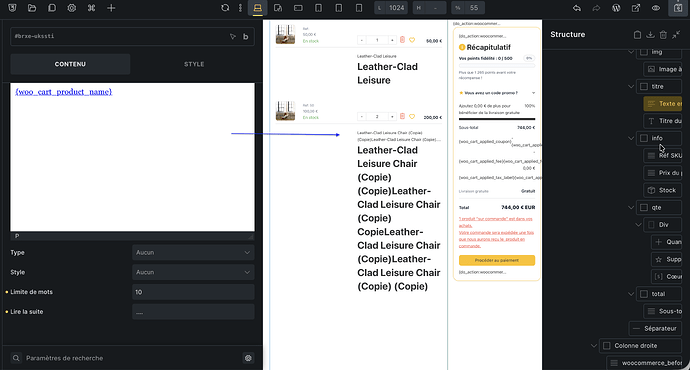Screen dimensions: 690x370
Task: Select the woocommerce_befor element in Structure
Action: click(x=645, y=363)
